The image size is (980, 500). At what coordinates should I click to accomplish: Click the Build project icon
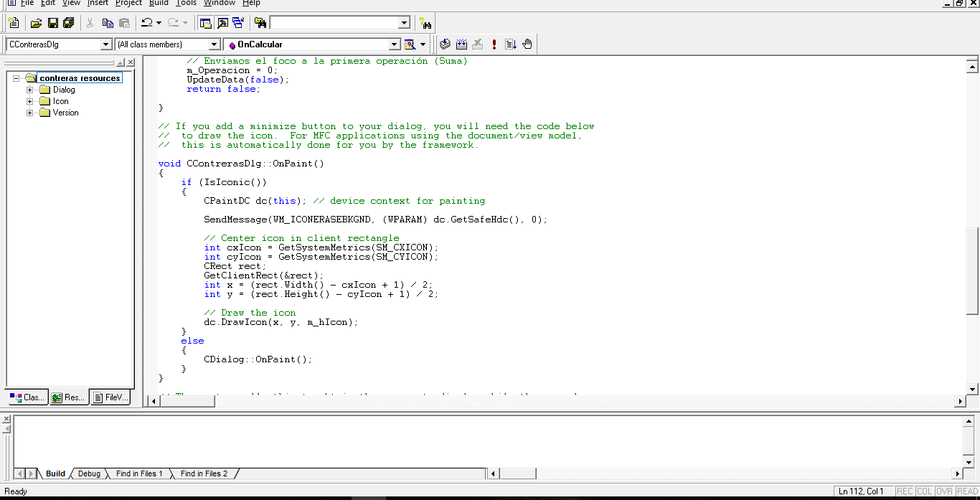pos(462,44)
